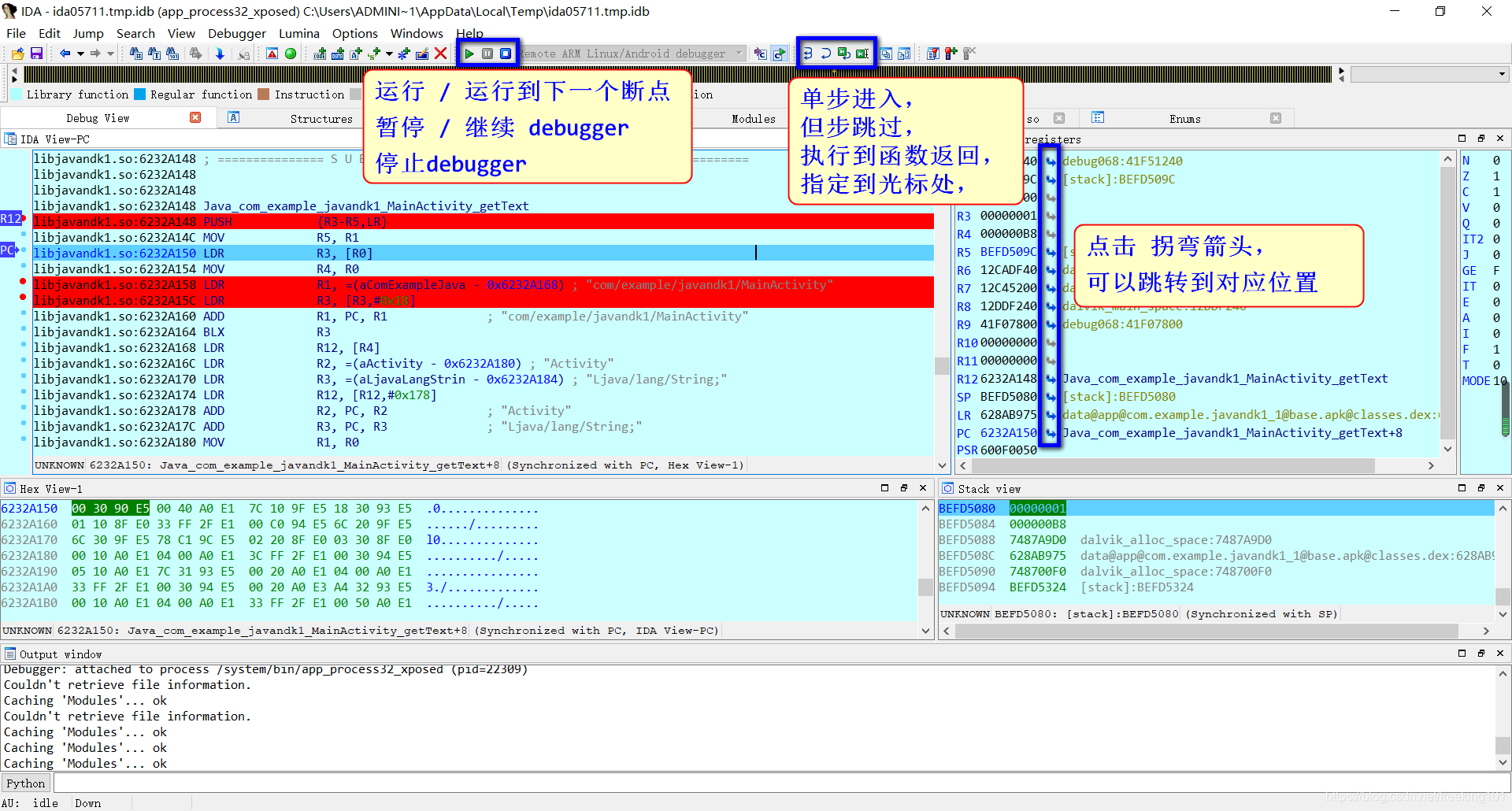This screenshot has height=811, width=1512.
Task: Click the gray forward navigation arrow
Action: pyautogui.click(x=95, y=54)
